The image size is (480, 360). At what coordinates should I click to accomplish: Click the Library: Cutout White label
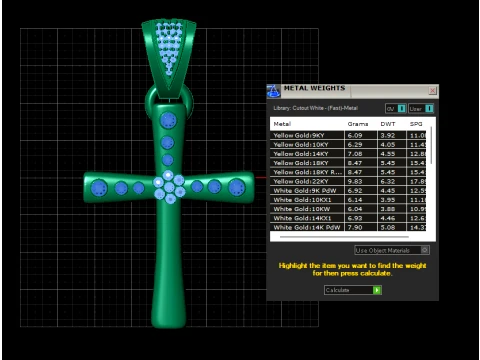click(x=315, y=108)
